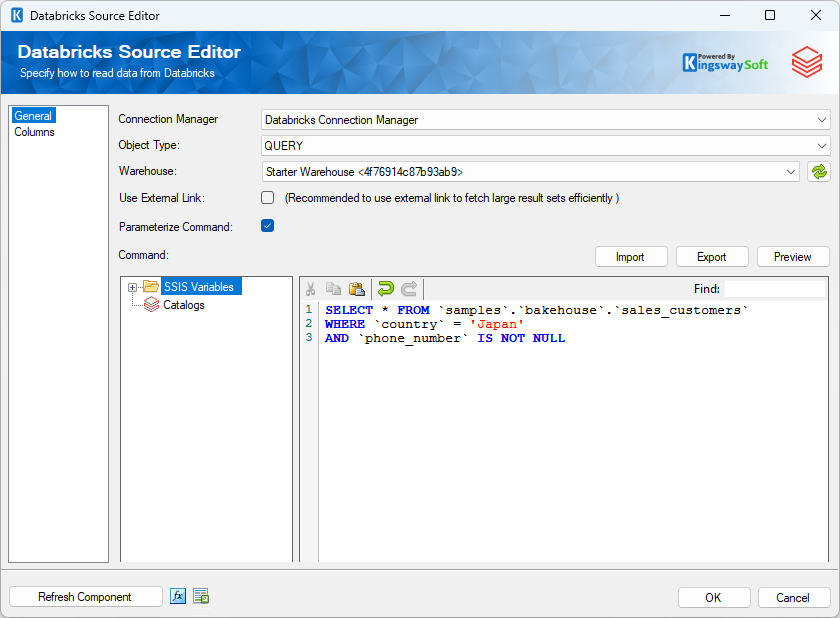Click the Import button
840x618 pixels.
click(x=630, y=257)
